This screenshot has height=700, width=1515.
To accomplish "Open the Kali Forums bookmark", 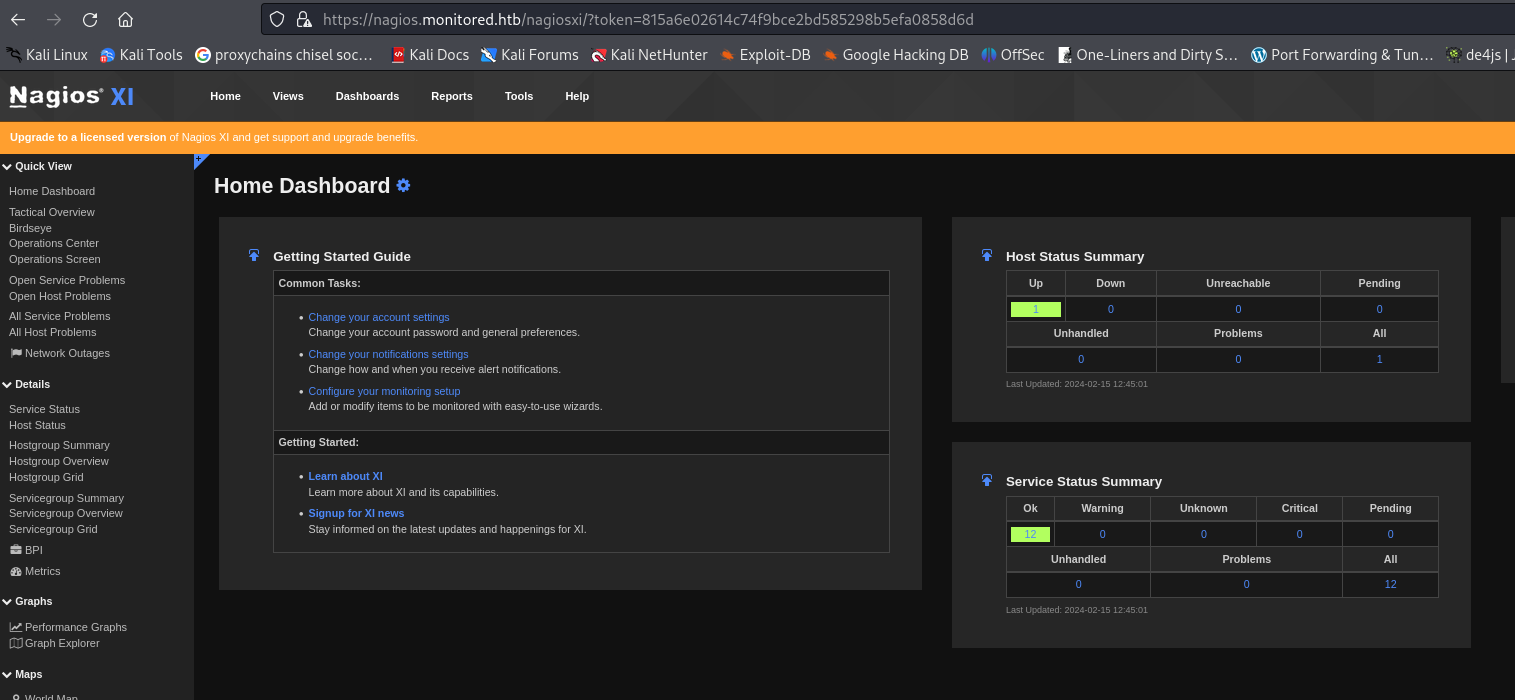I will coord(530,55).
